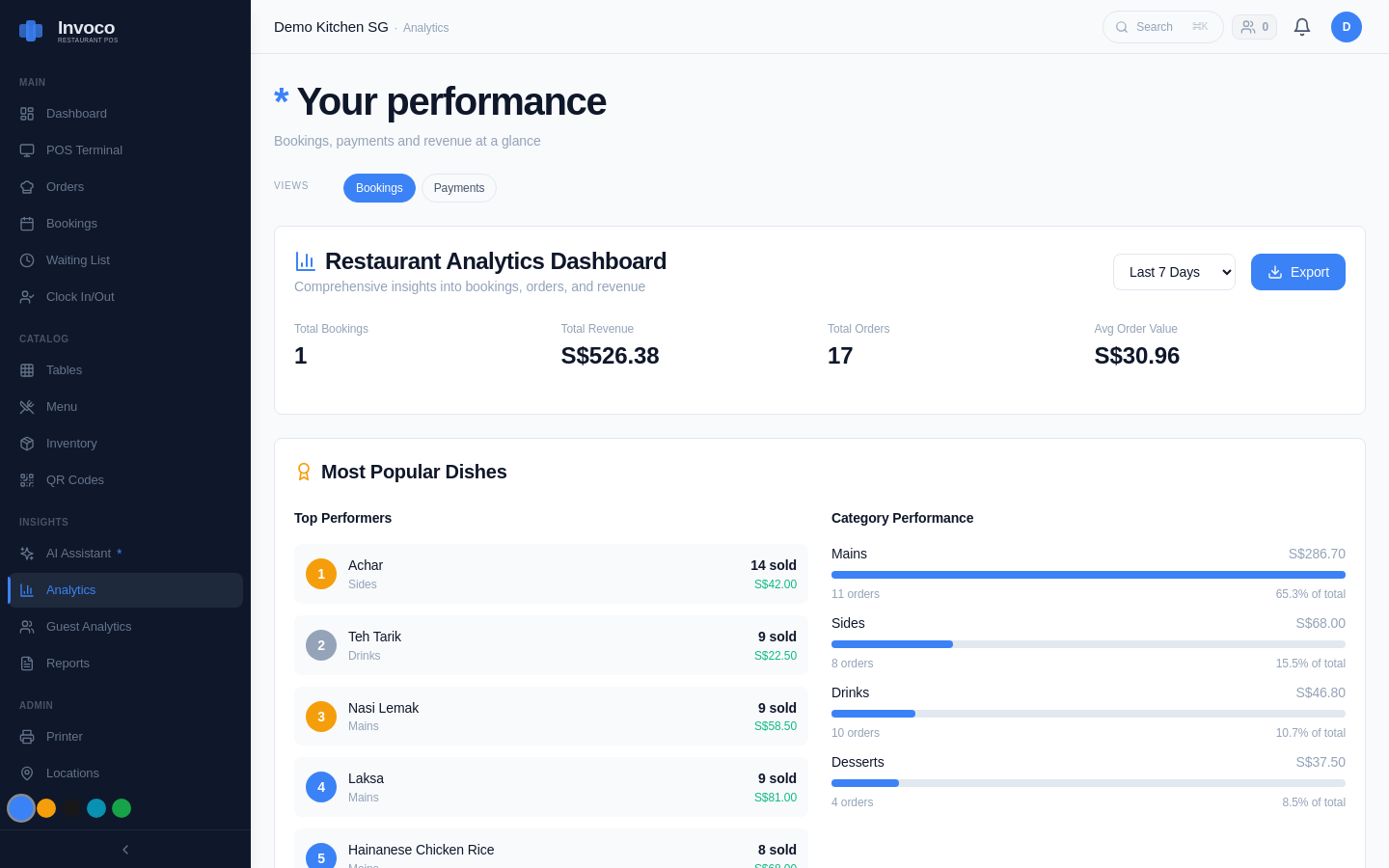Screen dimensions: 1389x868
Task: Open the guests counter icon in header
Action: (1253, 27)
